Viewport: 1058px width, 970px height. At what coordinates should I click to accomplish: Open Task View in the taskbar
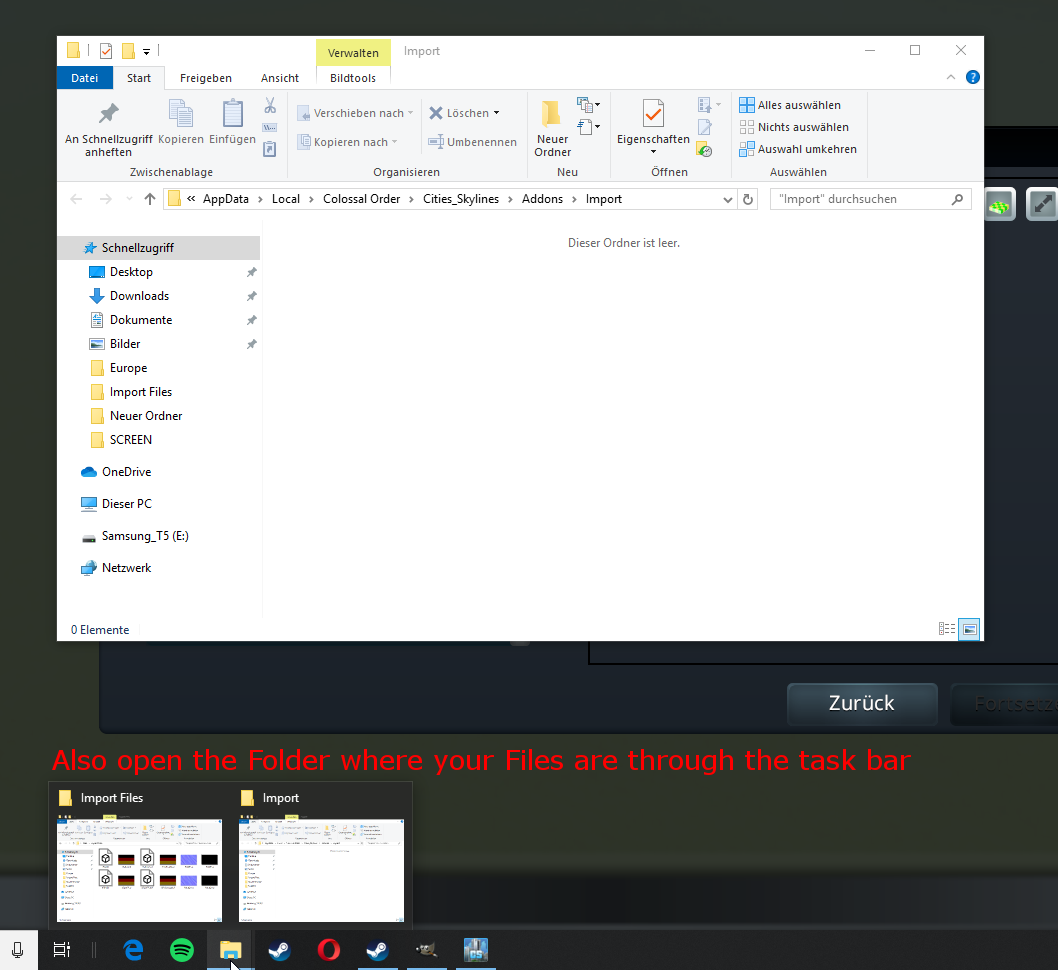tap(61, 950)
